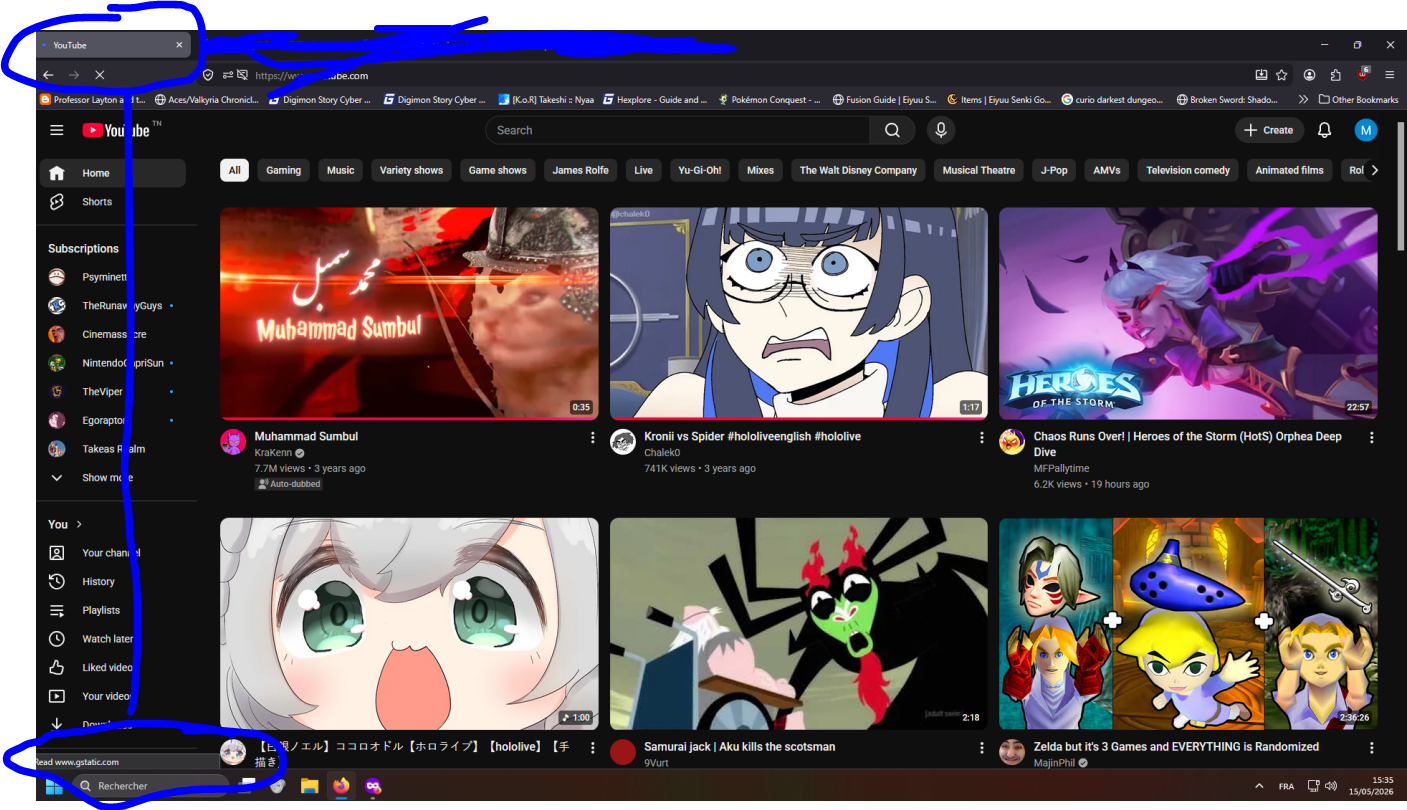Click the magnifying glass search button

(x=892, y=130)
